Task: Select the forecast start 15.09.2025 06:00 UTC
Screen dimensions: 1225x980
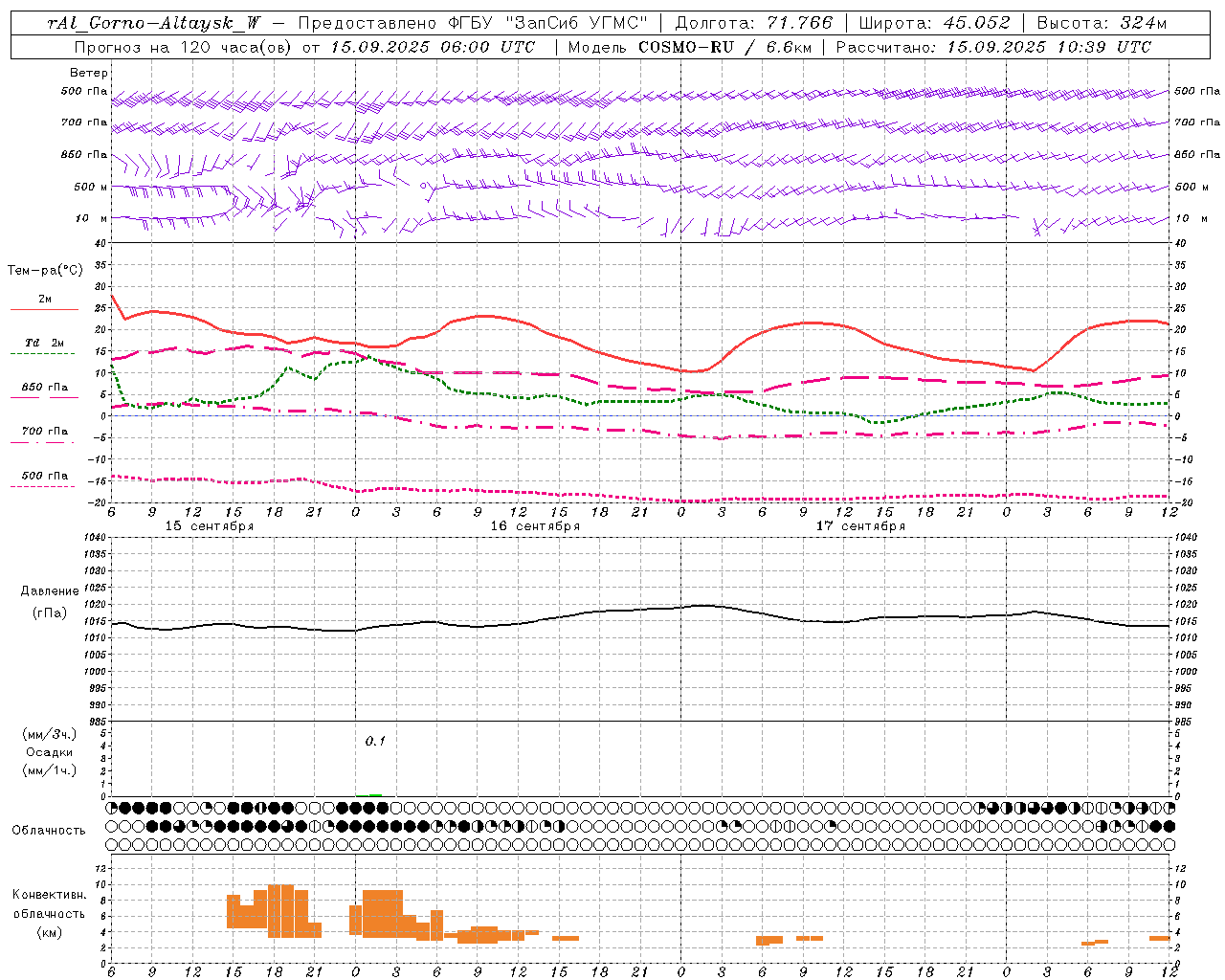Action: pyautogui.click(x=433, y=47)
